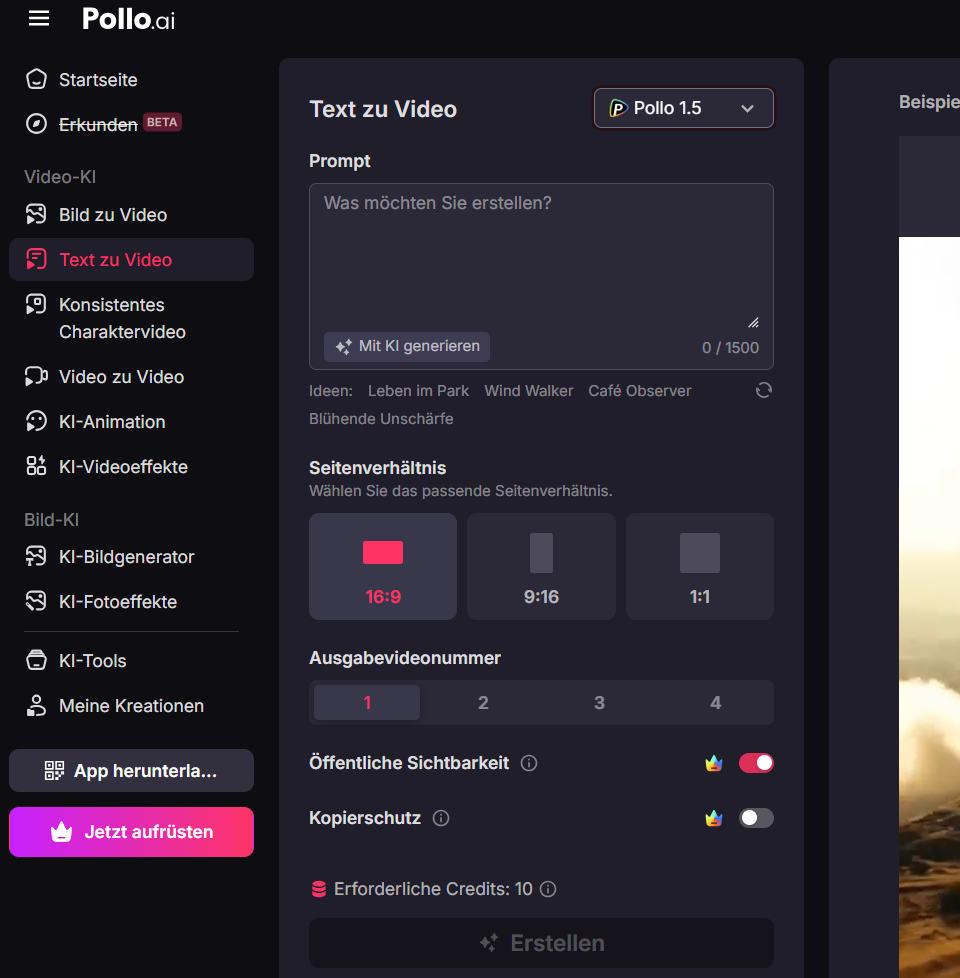The height and width of the screenshot is (978, 960).
Task: Set output video number to 2
Action: 483,702
